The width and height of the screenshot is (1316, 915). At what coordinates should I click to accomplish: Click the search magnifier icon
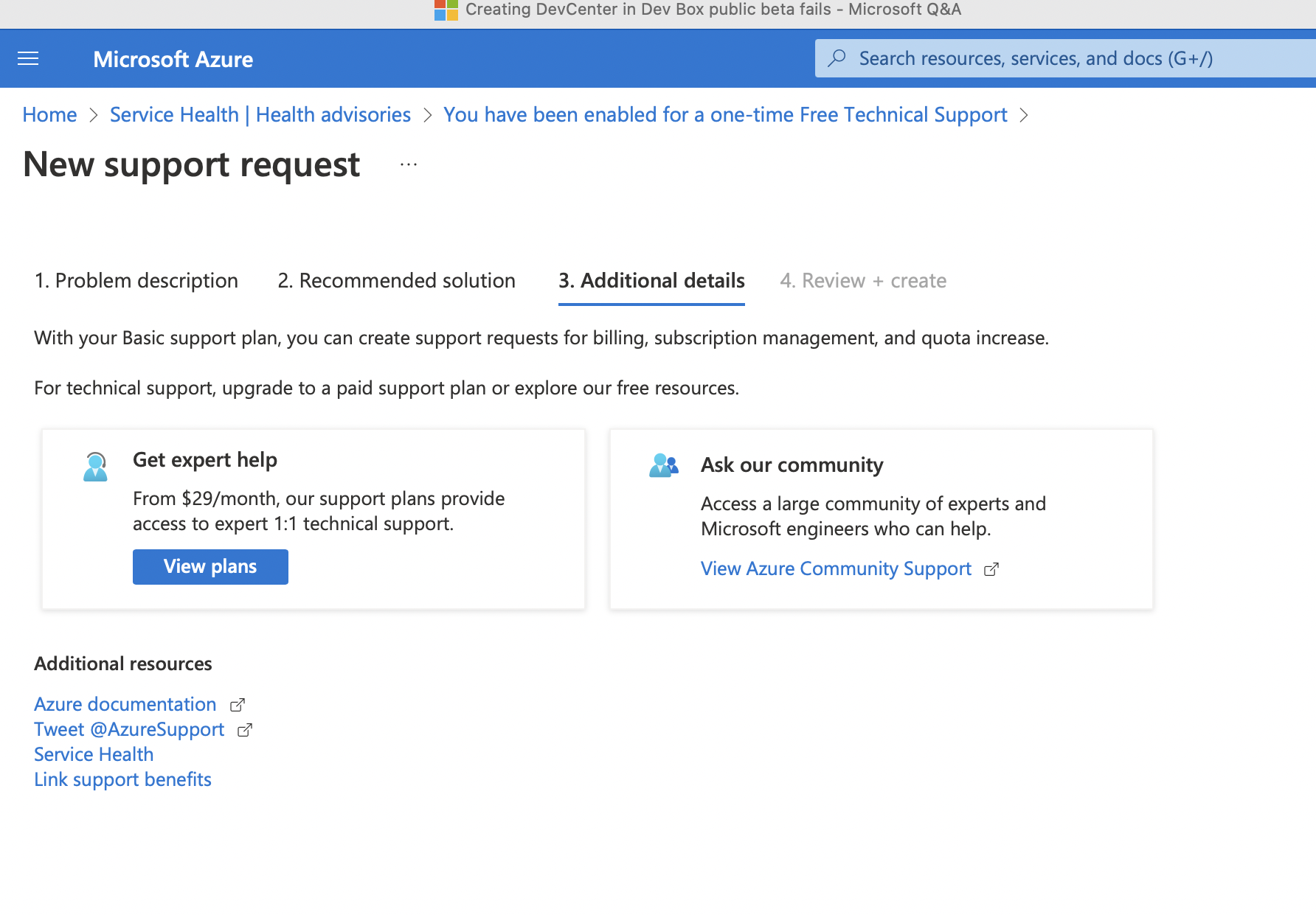(837, 58)
